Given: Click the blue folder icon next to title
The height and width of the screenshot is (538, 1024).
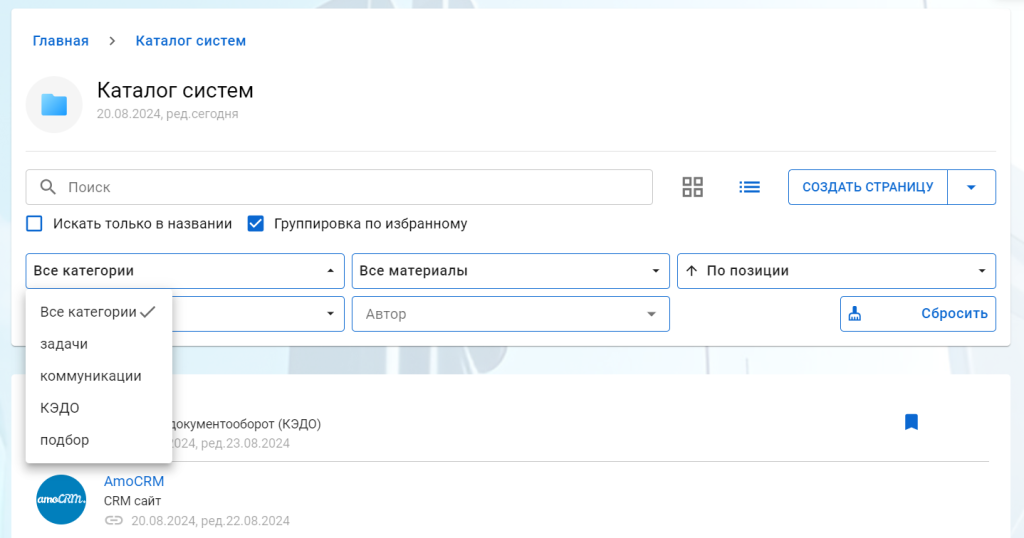Looking at the screenshot, I should (54, 104).
